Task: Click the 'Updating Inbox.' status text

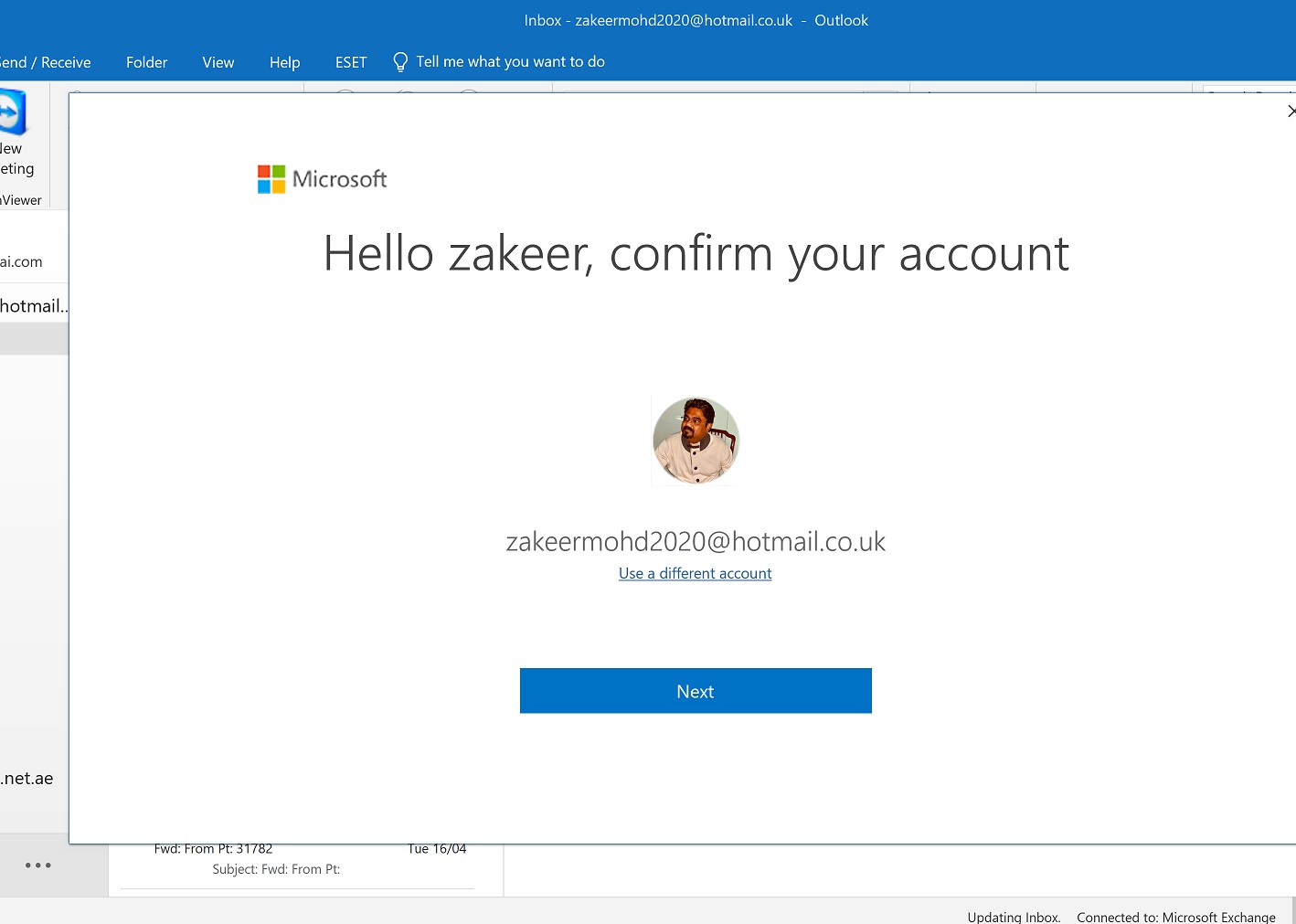Action: [x=1014, y=917]
